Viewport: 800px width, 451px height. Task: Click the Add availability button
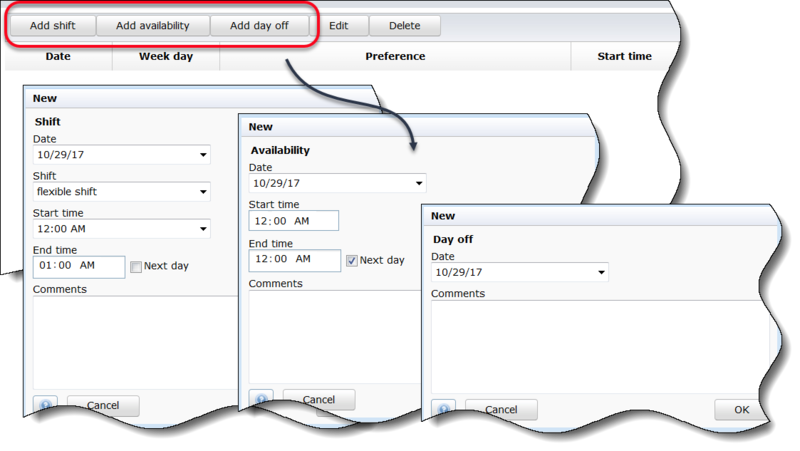click(153, 26)
